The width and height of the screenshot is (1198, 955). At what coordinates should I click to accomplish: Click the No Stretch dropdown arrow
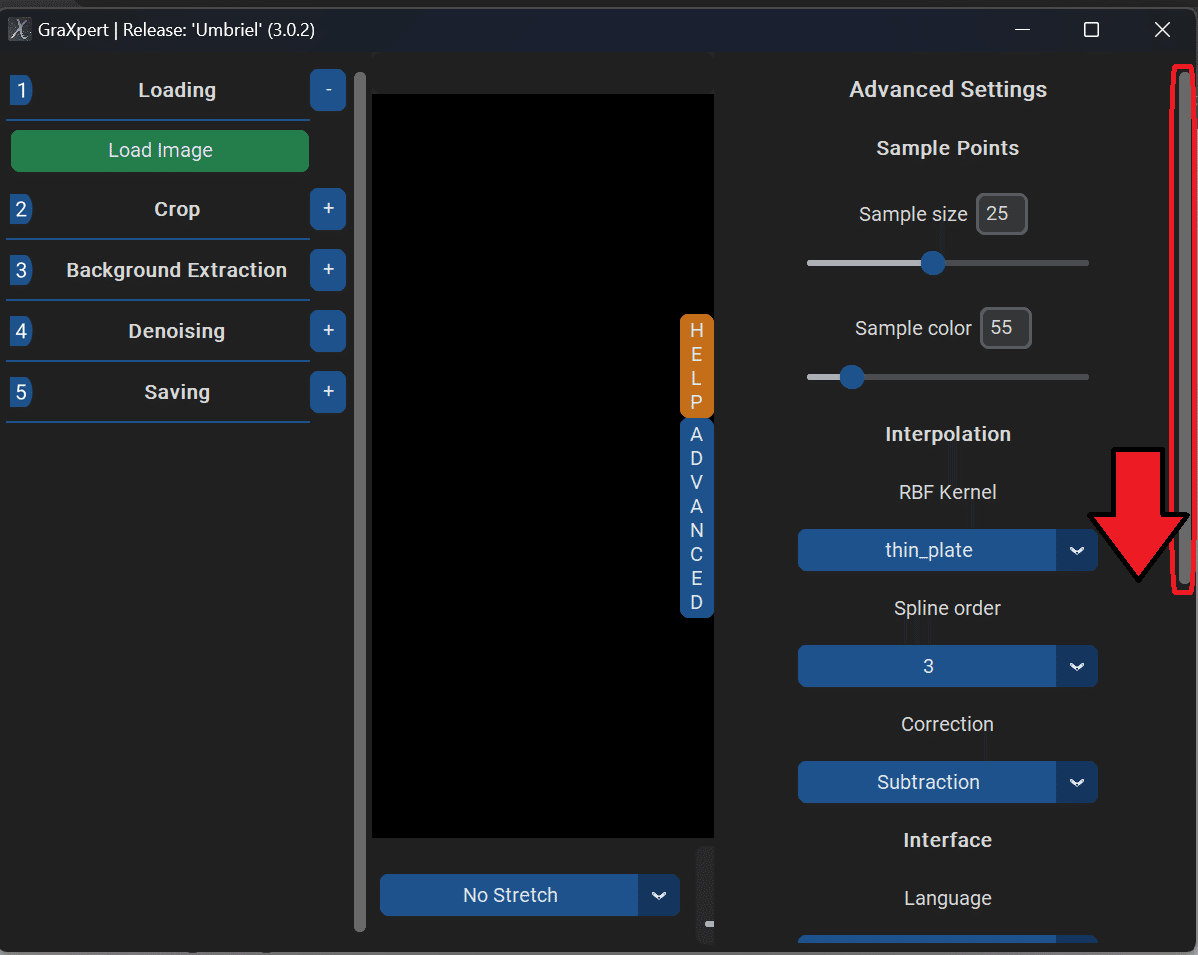coord(659,895)
